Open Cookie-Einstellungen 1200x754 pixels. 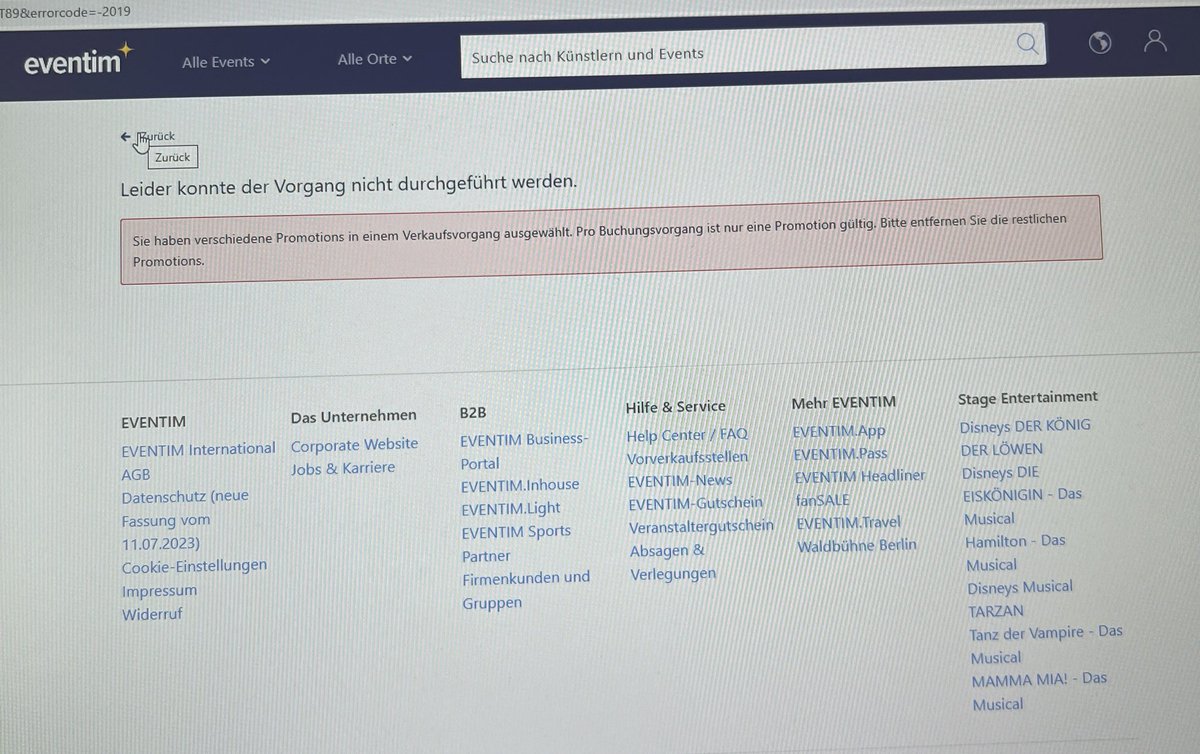(x=194, y=565)
